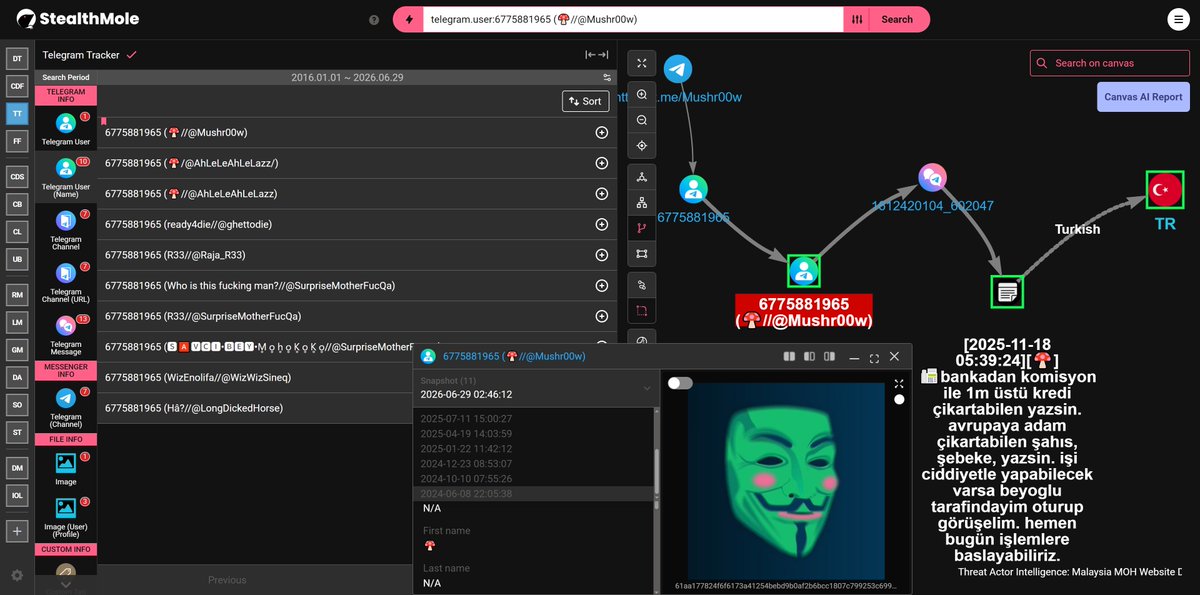Select the WizEnolifa//@WizWizSineq row

pyautogui.click(x=255, y=378)
